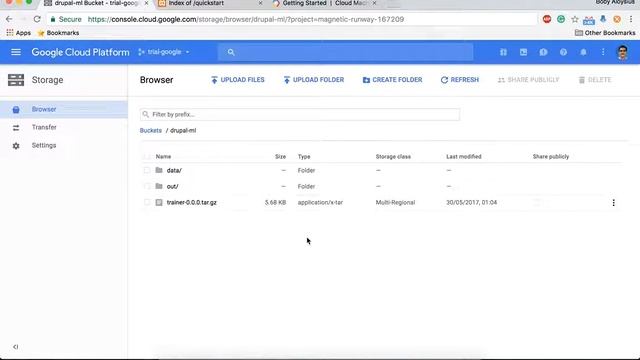Open the trial-google project dropdown
This screenshot has height=360, width=640.
[x=164, y=52]
